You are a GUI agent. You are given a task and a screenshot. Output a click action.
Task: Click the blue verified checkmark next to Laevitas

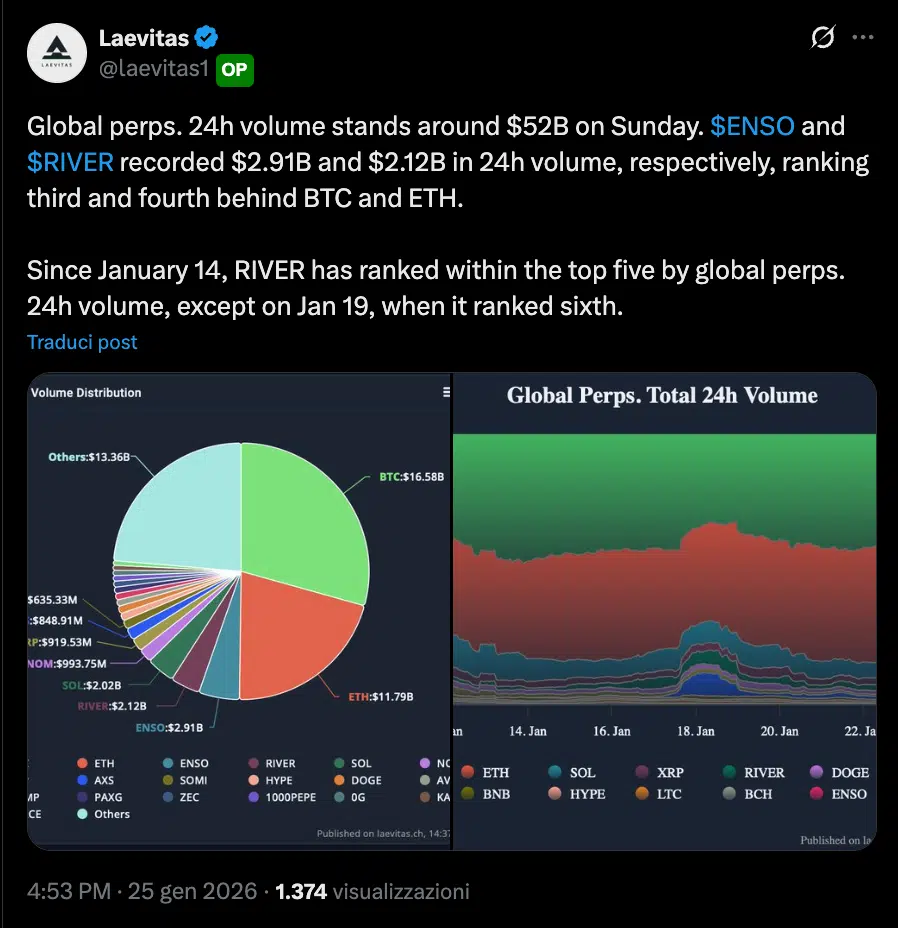(206, 37)
